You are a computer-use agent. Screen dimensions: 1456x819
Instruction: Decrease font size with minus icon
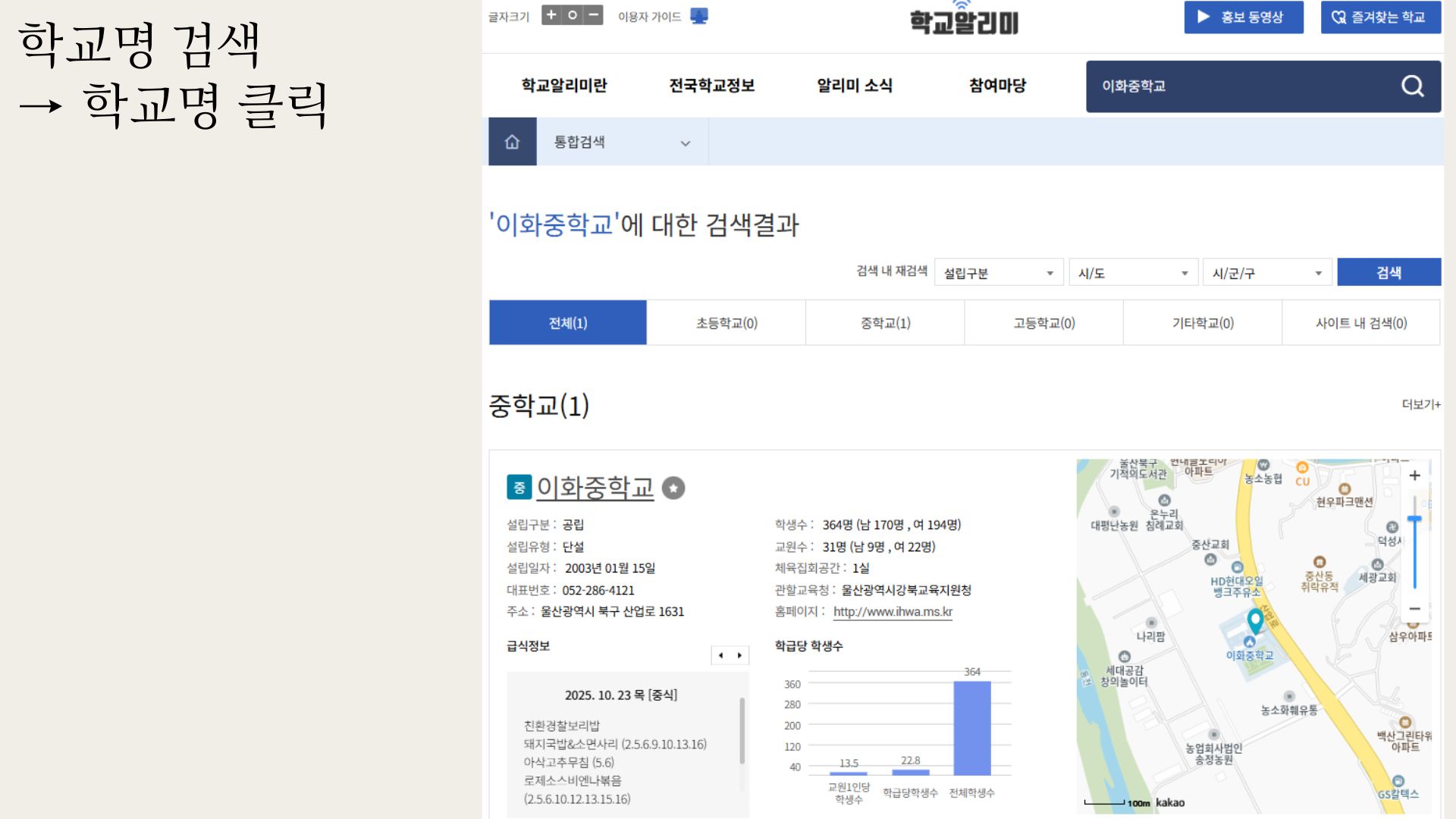point(594,14)
